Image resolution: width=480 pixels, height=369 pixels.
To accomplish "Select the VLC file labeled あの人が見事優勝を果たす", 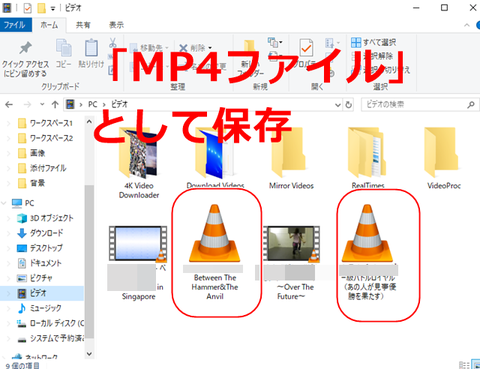I will coord(368,252).
